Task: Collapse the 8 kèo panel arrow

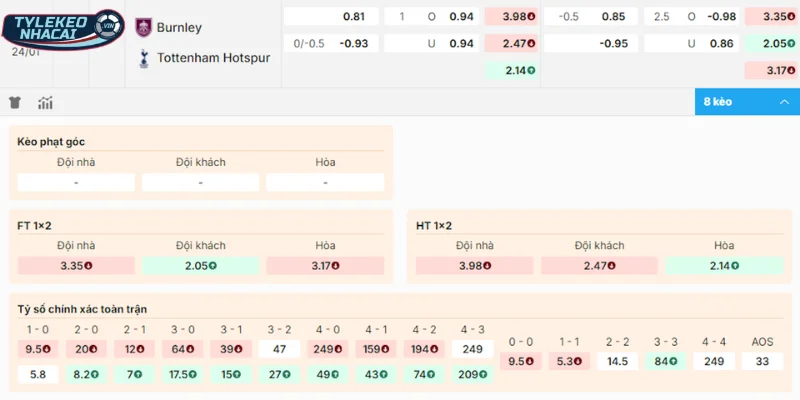Action: tap(784, 102)
